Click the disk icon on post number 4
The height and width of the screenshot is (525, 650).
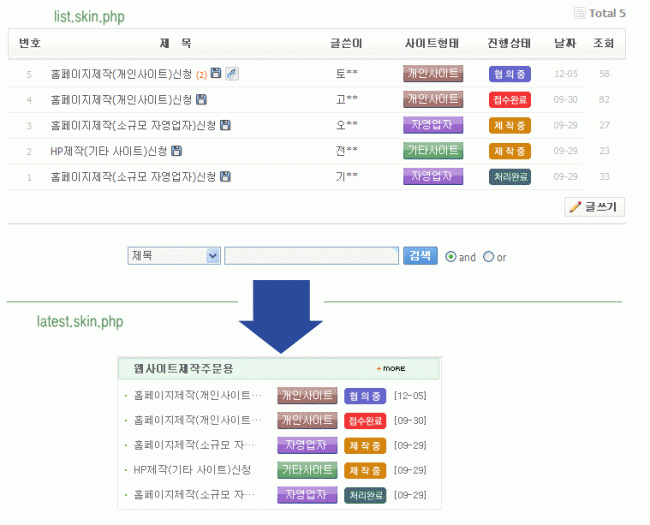(x=202, y=100)
